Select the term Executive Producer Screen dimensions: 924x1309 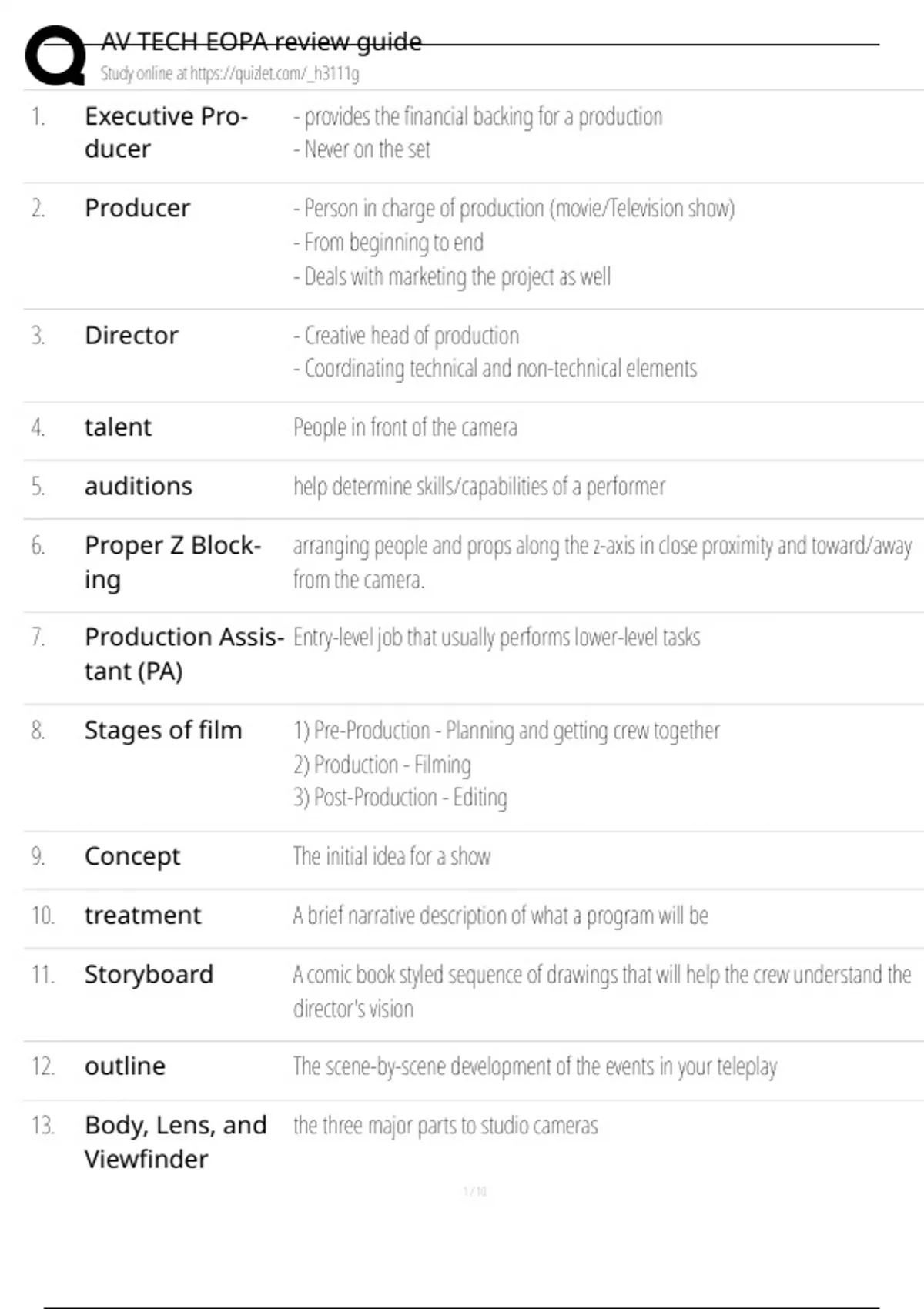point(166,132)
